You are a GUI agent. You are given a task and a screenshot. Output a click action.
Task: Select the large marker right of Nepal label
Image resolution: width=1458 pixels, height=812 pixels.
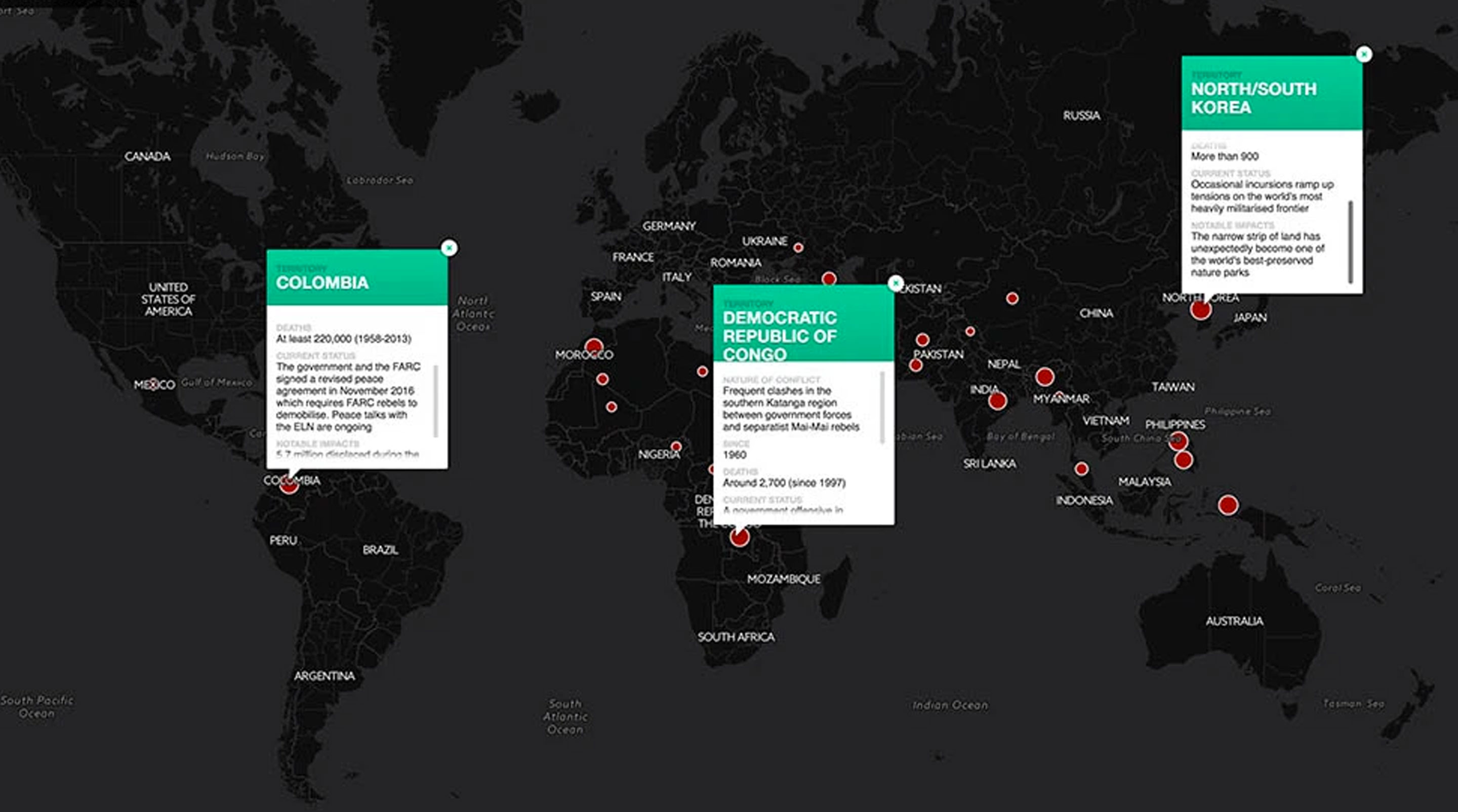(1045, 376)
